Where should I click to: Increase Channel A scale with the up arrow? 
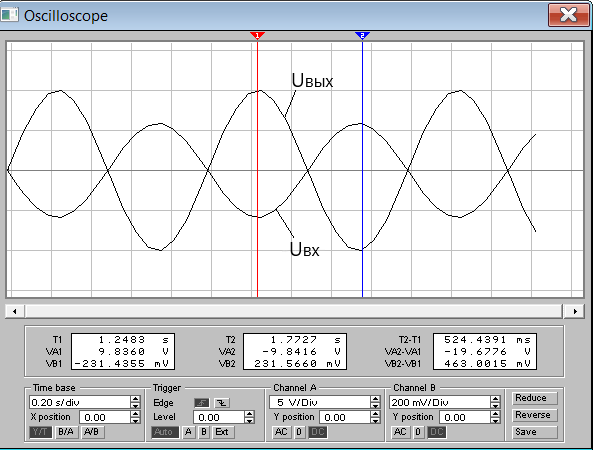pyautogui.click(x=375, y=399)
